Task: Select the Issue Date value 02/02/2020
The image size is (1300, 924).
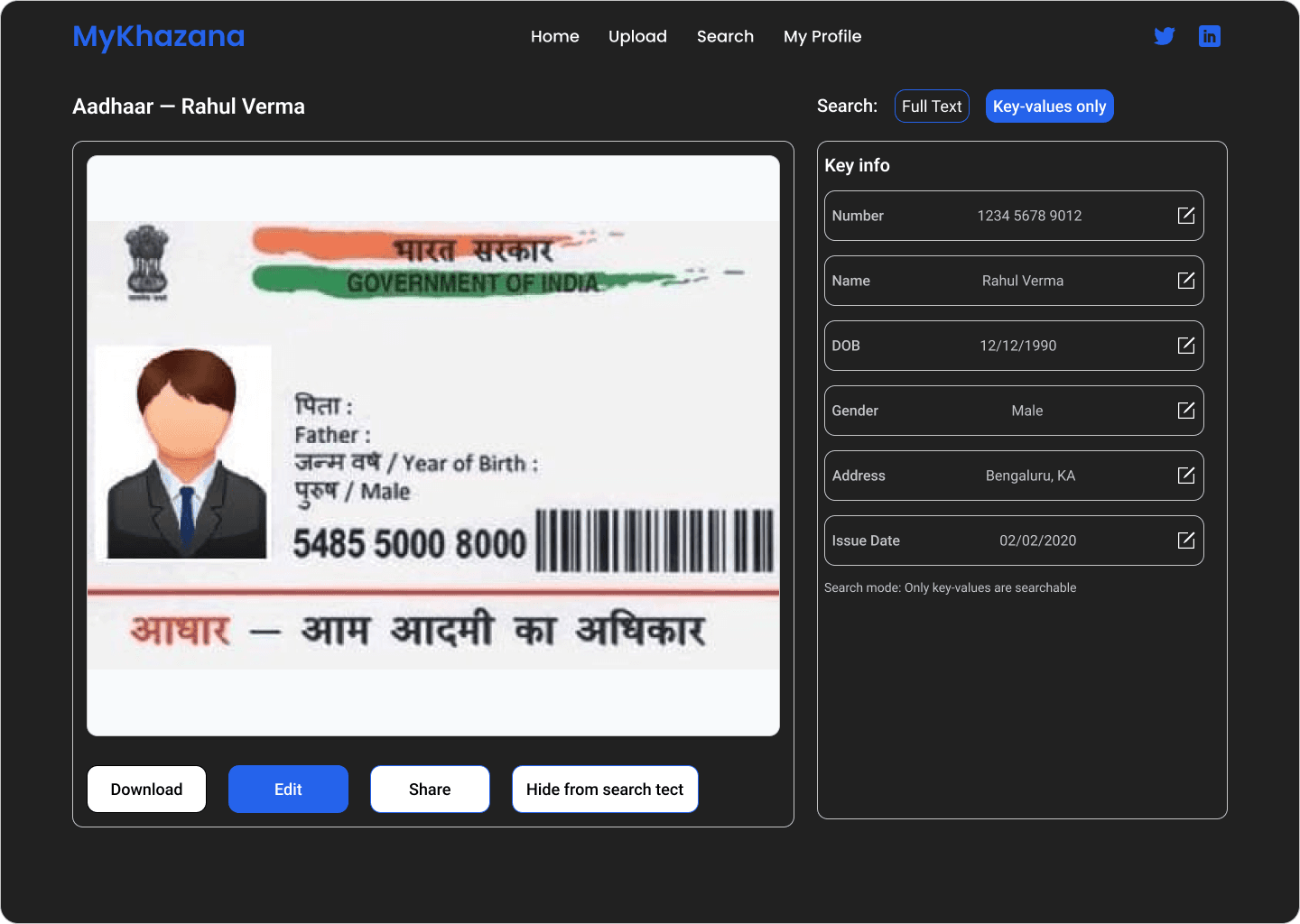Action: point(1037,541)
